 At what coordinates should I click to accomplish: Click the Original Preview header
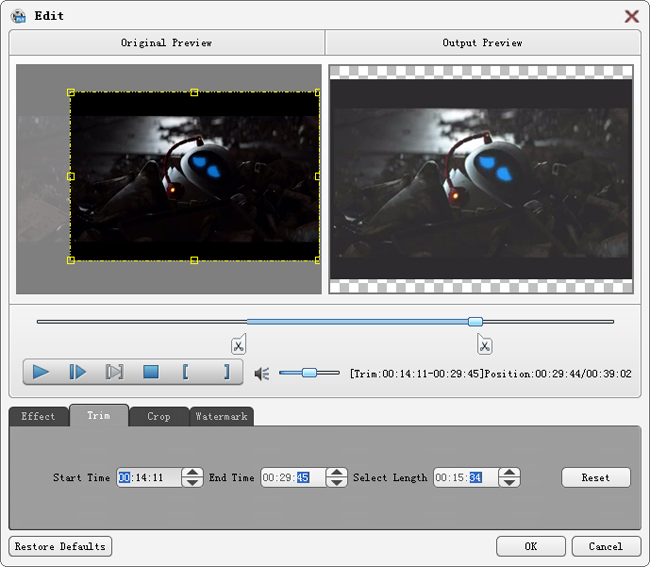(167, 43)
